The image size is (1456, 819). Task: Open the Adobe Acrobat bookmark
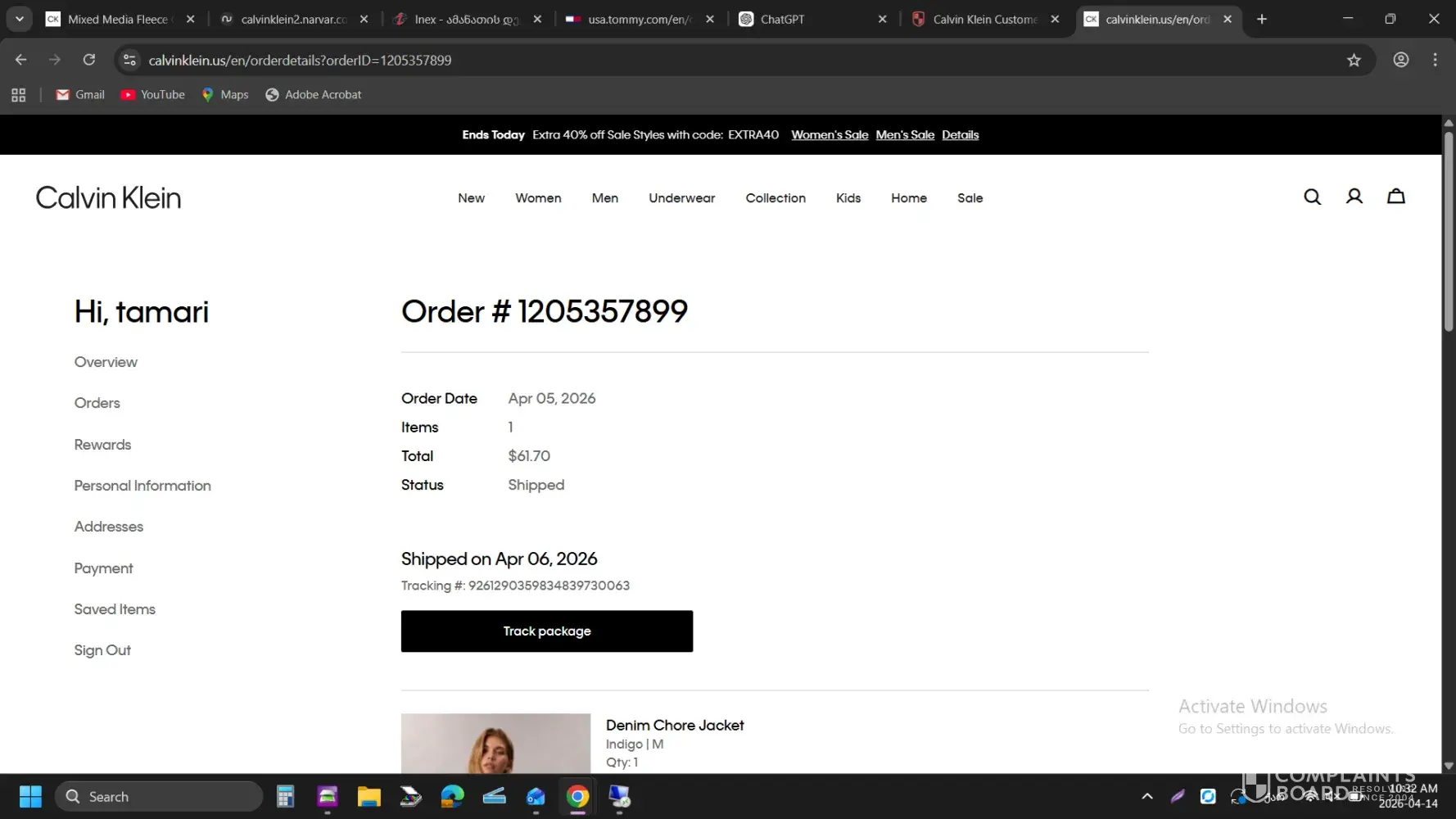tap(314, 95)
